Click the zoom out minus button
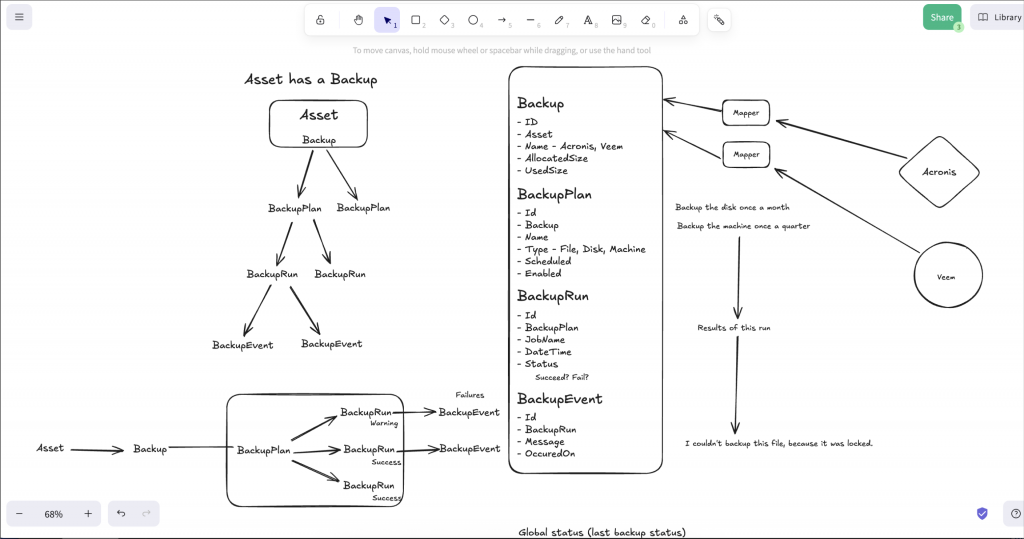1024x539 pixels. click(x=19, y=514)
